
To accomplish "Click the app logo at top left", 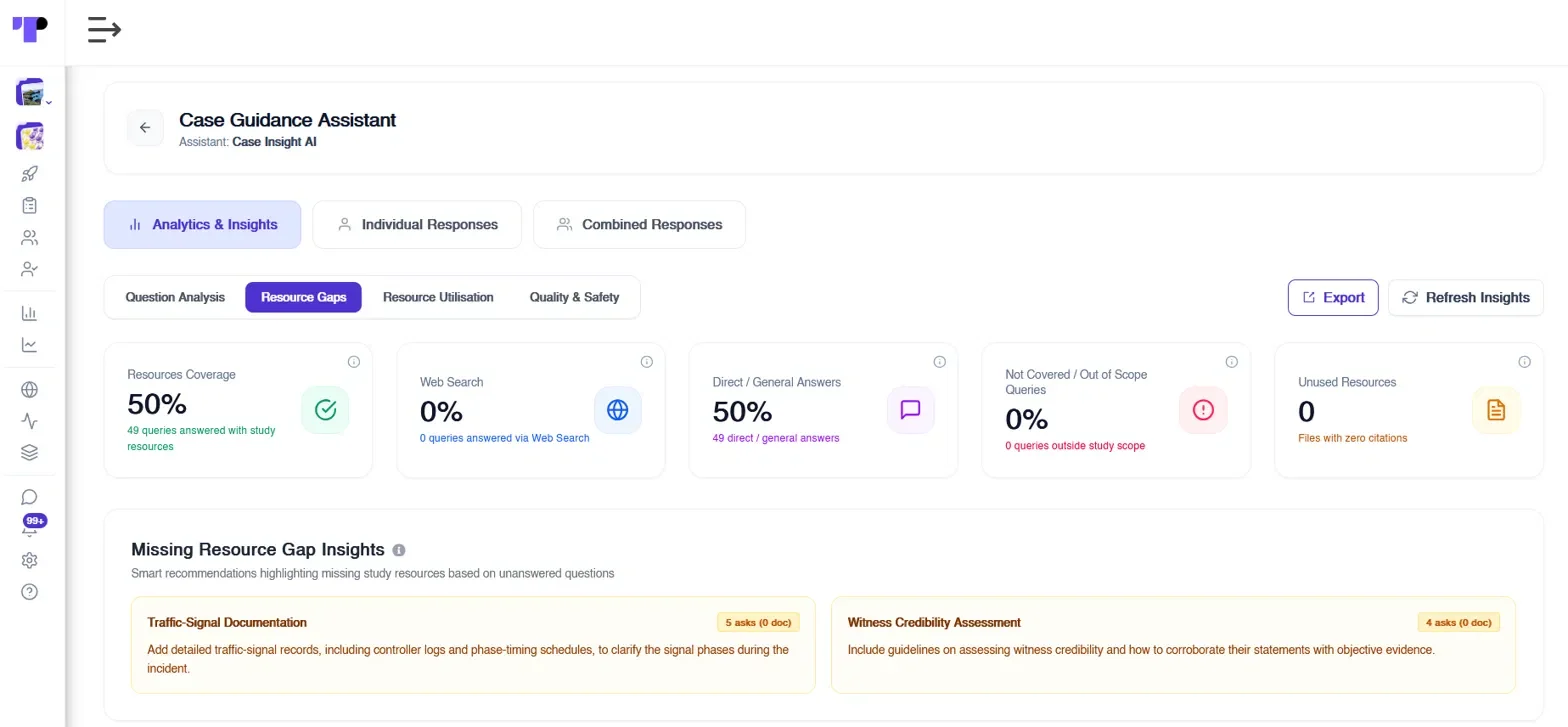I will [x=30, y=29].
